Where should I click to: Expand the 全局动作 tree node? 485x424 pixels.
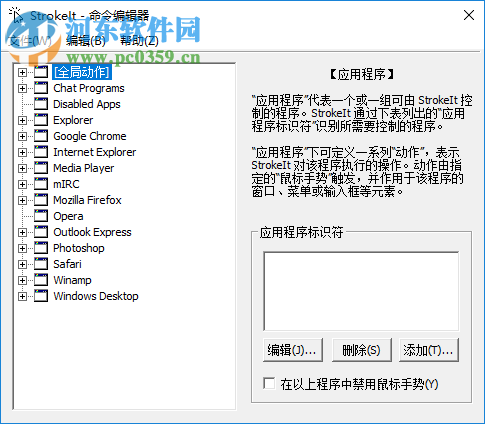pyautogui.click(x=22, y=72)
